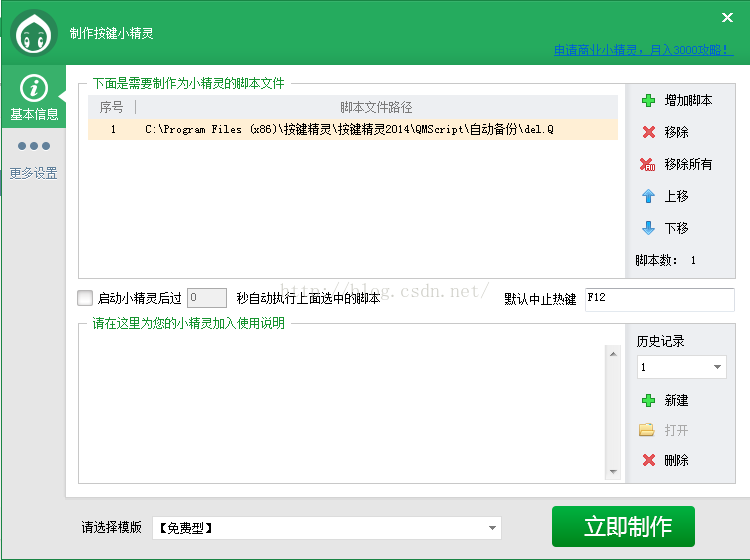Click the description scrollbar down arrow
Viewport: 750px width, 560px height.
(x=613, y=472)
